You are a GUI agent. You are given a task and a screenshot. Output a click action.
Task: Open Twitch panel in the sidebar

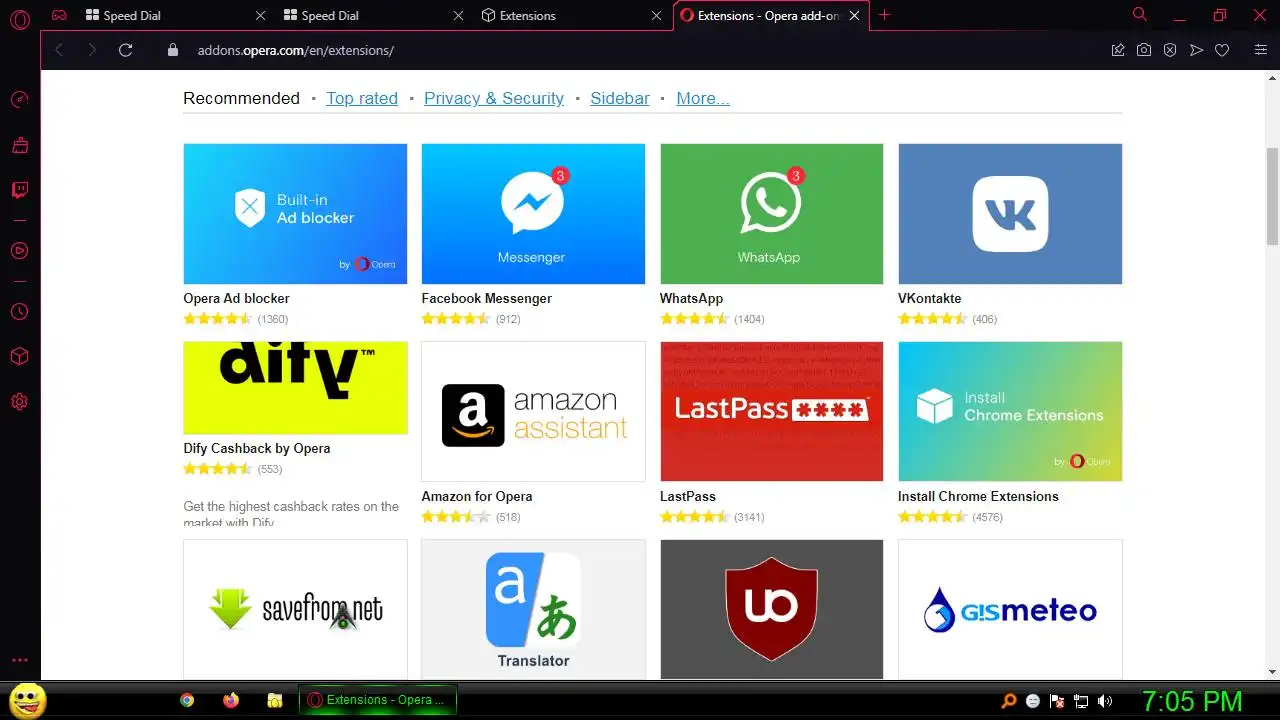coord(19,190)
